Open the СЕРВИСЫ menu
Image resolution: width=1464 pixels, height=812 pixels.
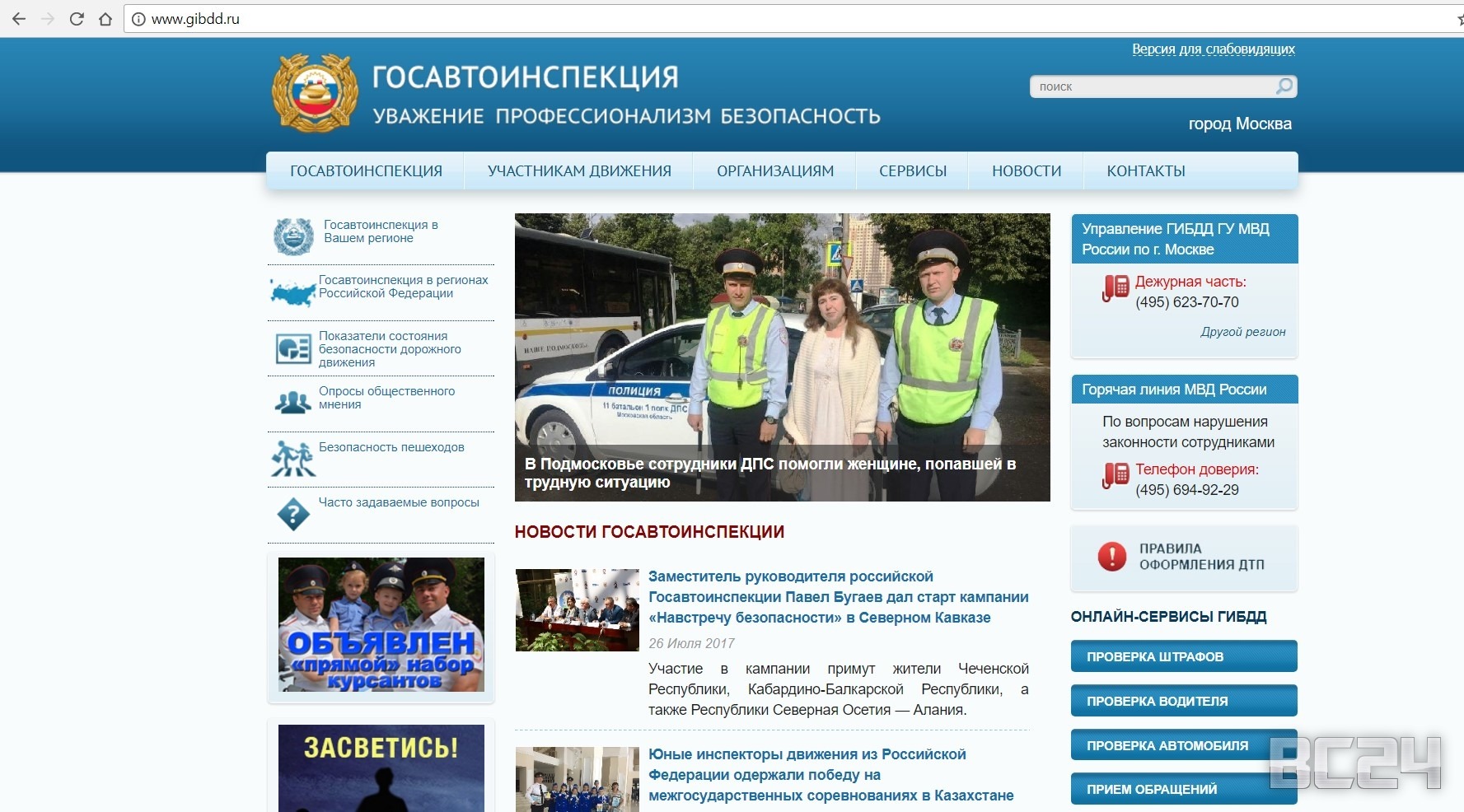coord(912,171)
